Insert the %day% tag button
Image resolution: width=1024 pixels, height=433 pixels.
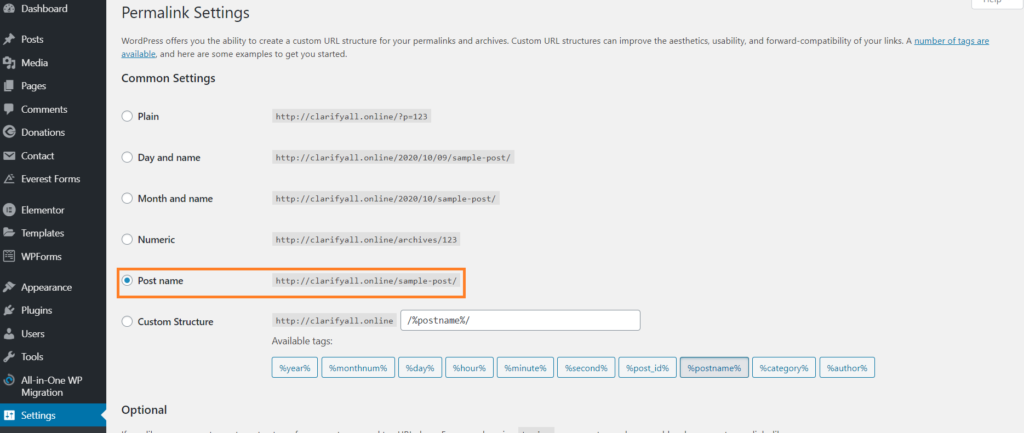click(420, 368)
